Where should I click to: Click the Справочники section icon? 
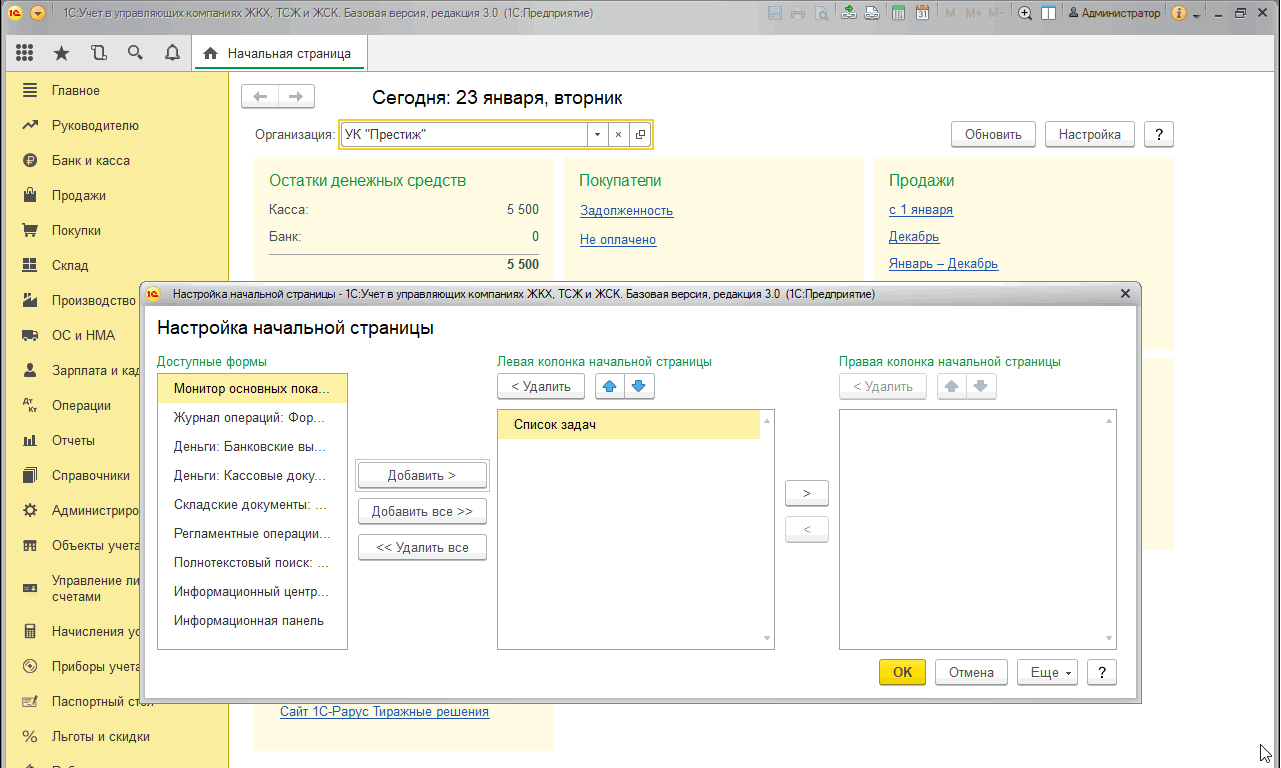click(30, 475)
